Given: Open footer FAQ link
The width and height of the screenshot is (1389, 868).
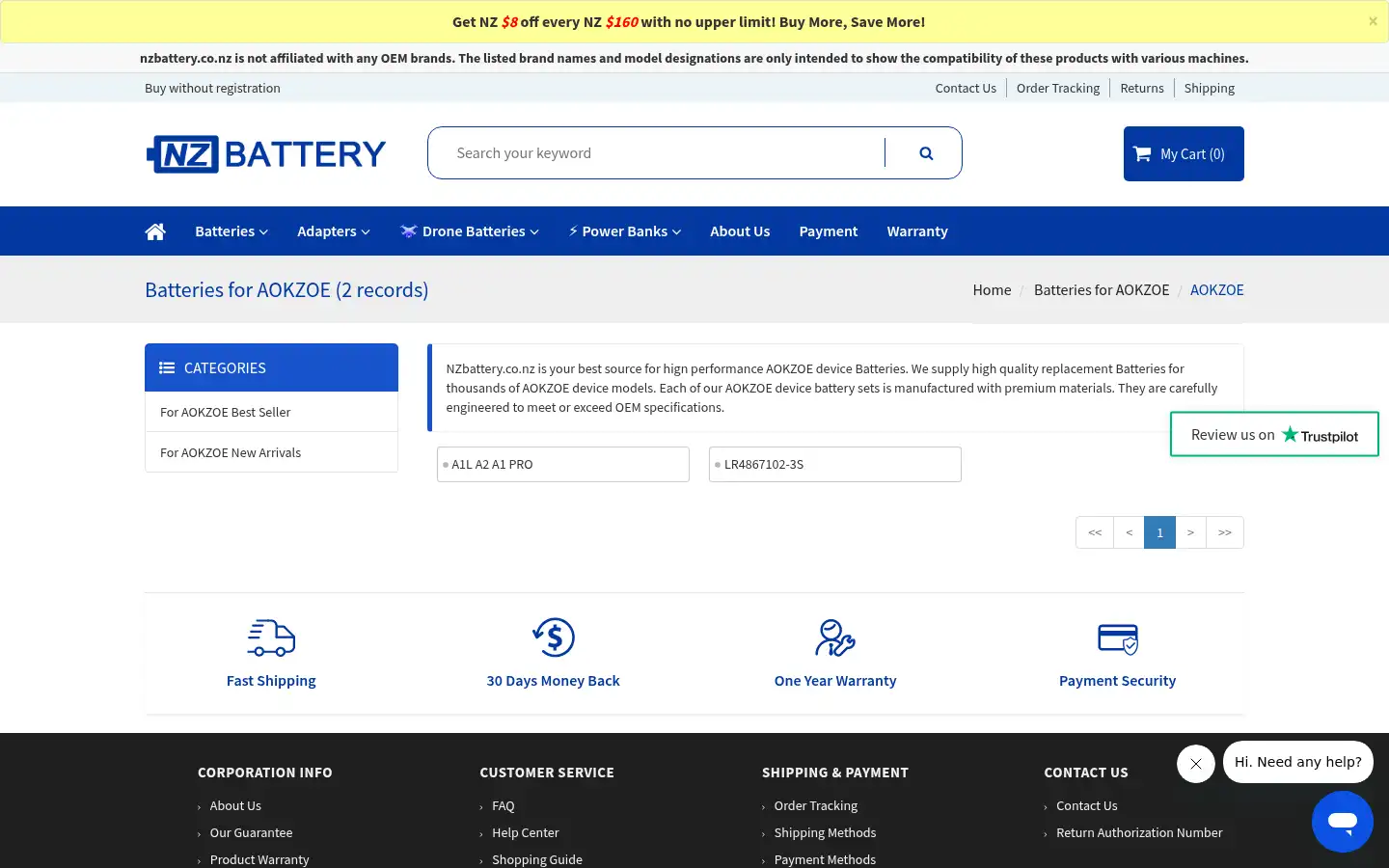Looking at the screenshot, I should pyautogui.click(x=504, y=805).
